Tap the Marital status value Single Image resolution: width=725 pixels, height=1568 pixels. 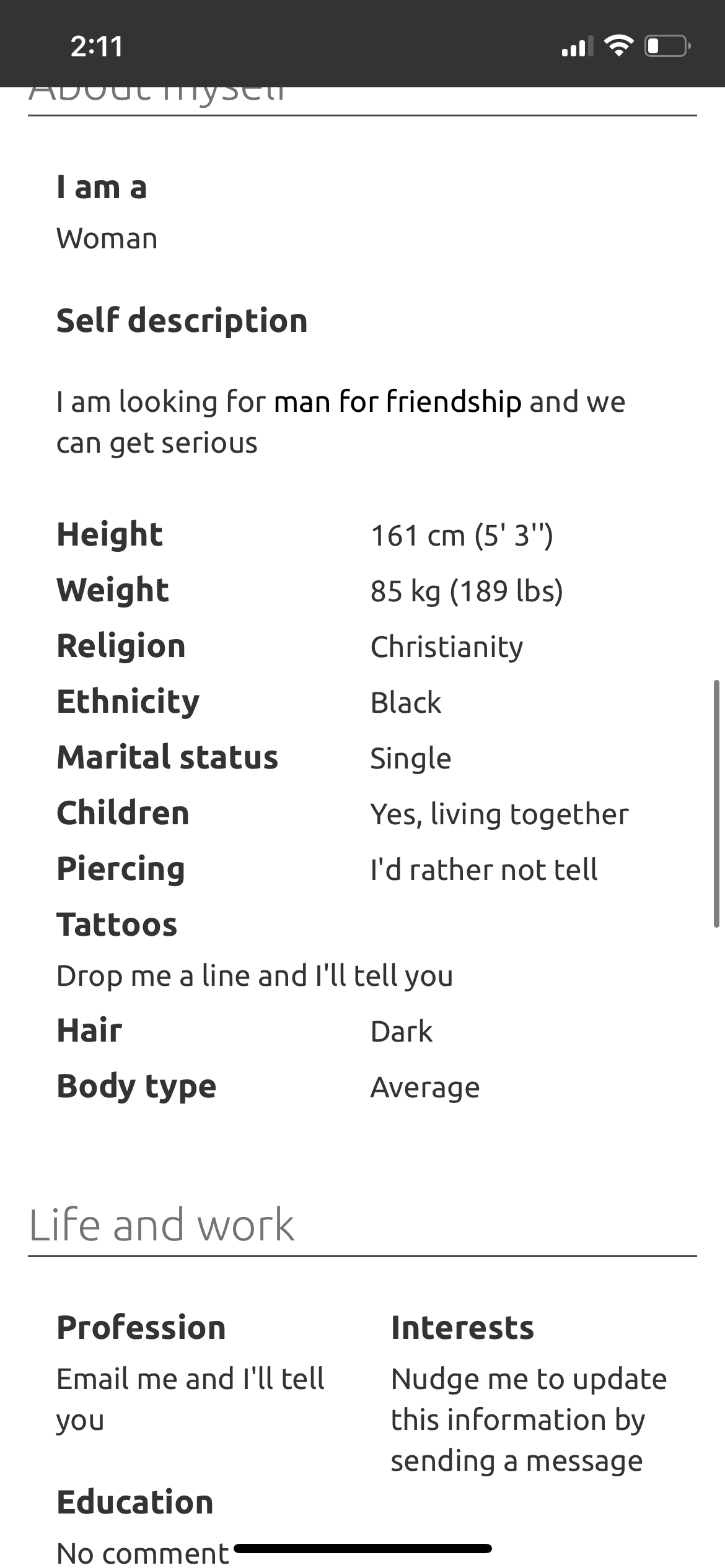coord(411,759)
